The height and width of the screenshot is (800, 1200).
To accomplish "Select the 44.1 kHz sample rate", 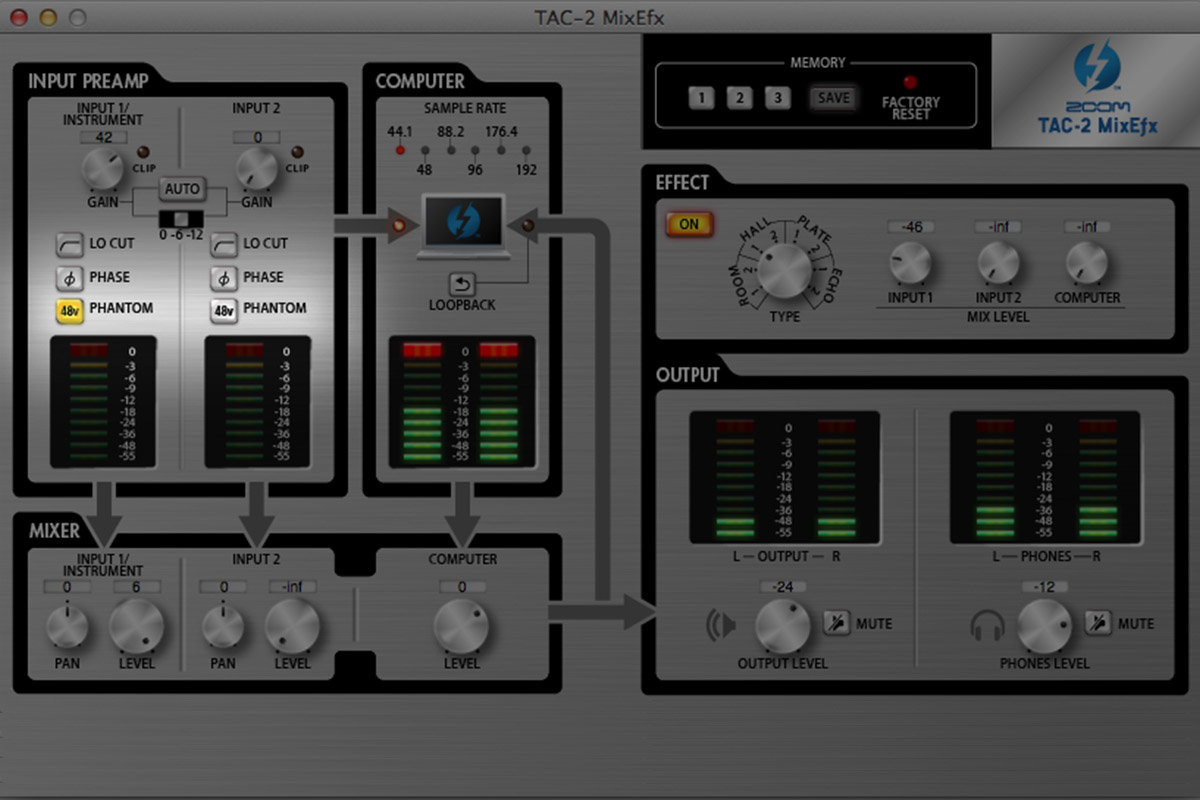I will click(400, 150).
